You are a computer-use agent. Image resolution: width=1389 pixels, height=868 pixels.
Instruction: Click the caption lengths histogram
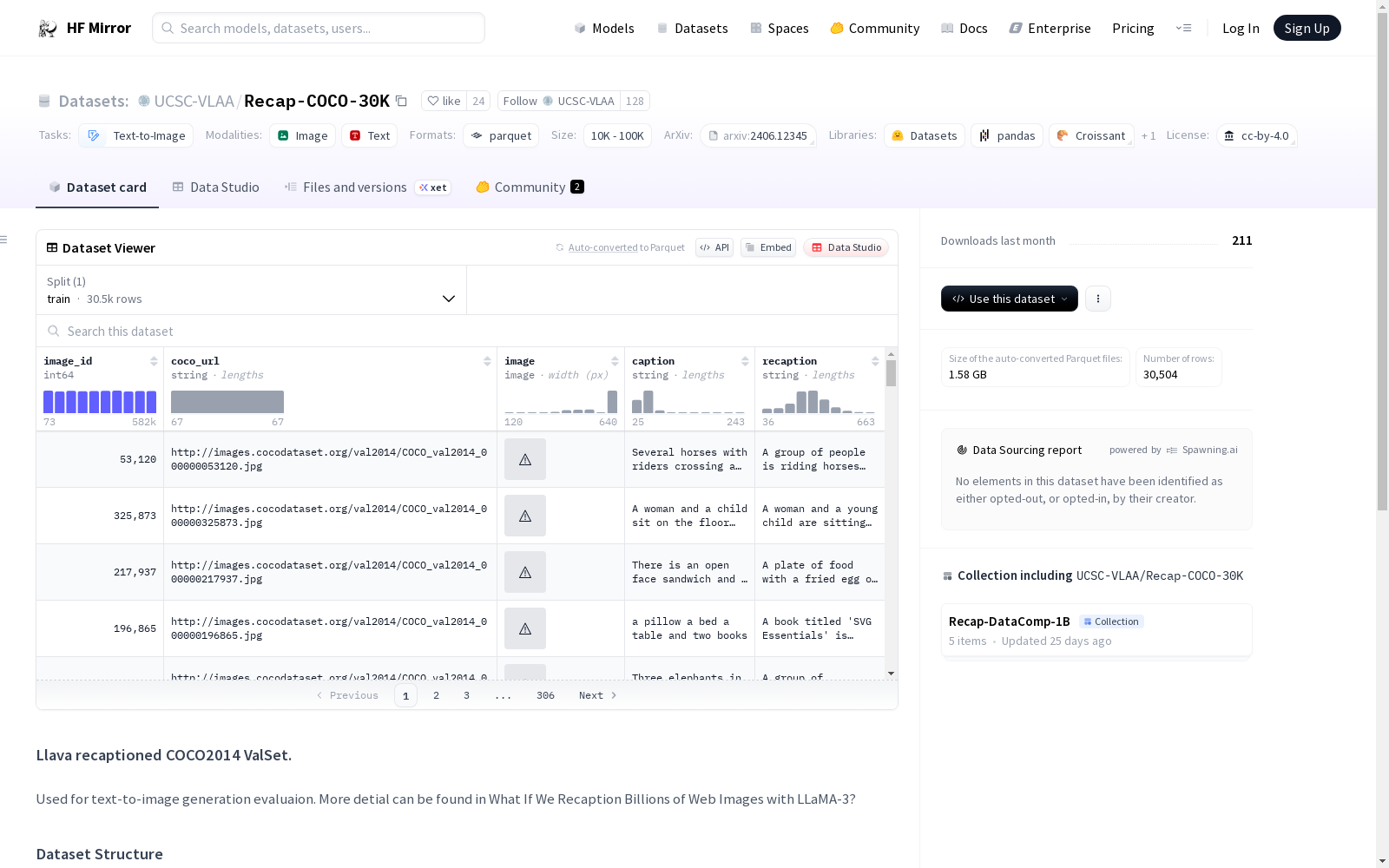688,402
